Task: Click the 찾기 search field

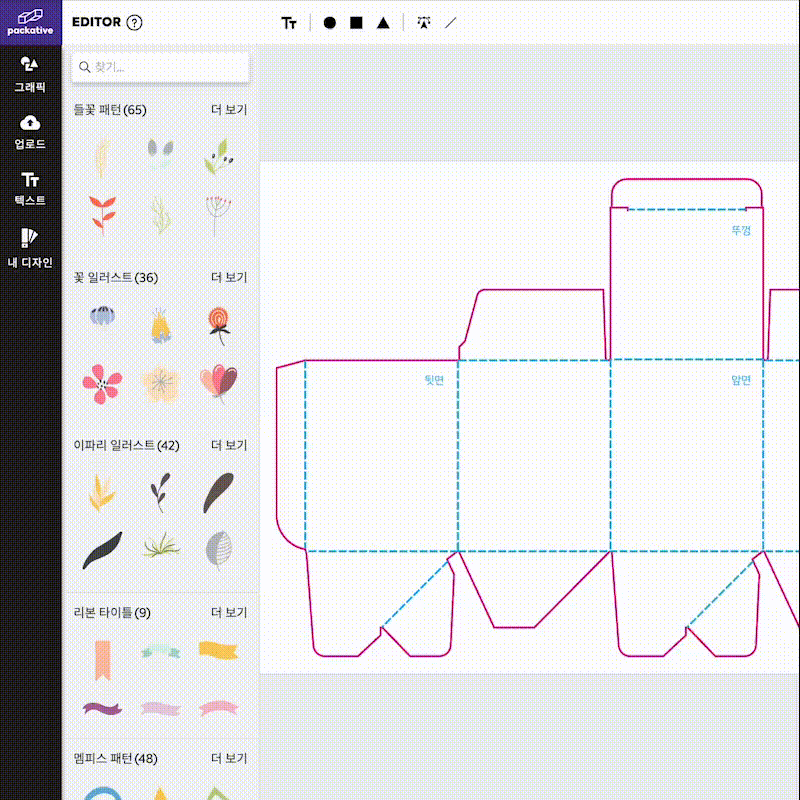Action: pos(160,67)
